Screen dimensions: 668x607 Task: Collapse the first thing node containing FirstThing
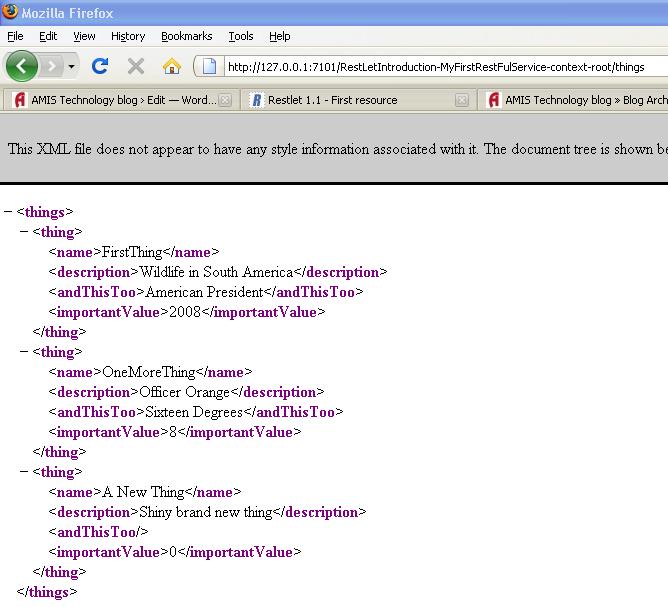24,232
